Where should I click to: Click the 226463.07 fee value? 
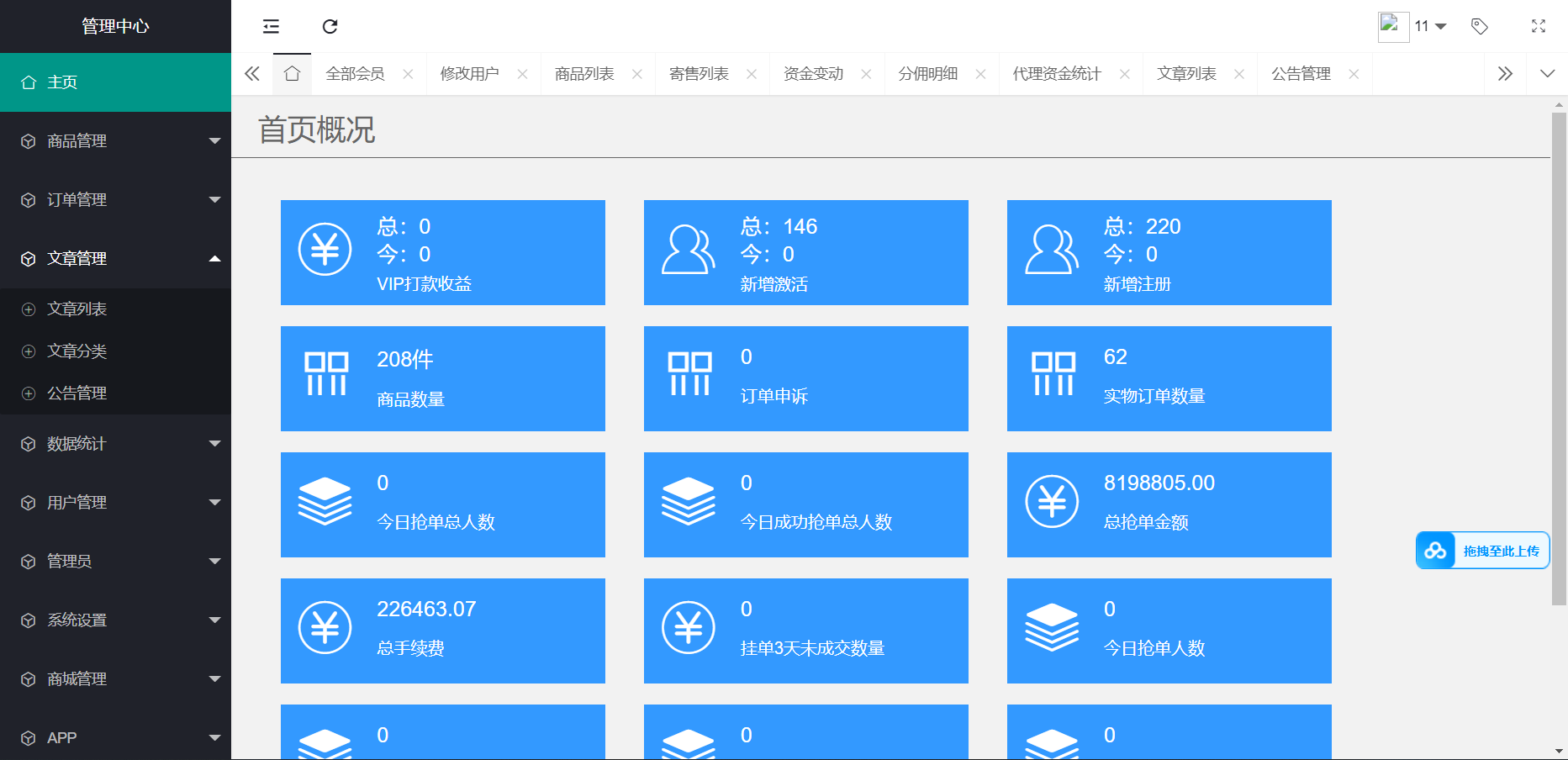[x=426, y=610]
